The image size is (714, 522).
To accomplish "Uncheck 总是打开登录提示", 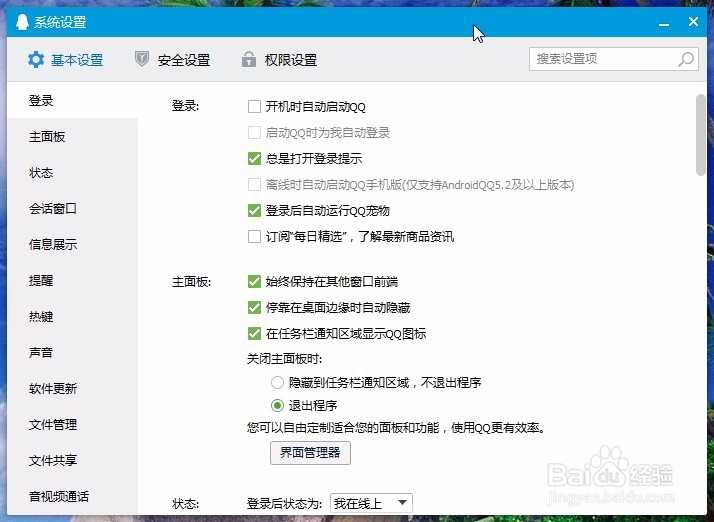I will coord(254,159).
